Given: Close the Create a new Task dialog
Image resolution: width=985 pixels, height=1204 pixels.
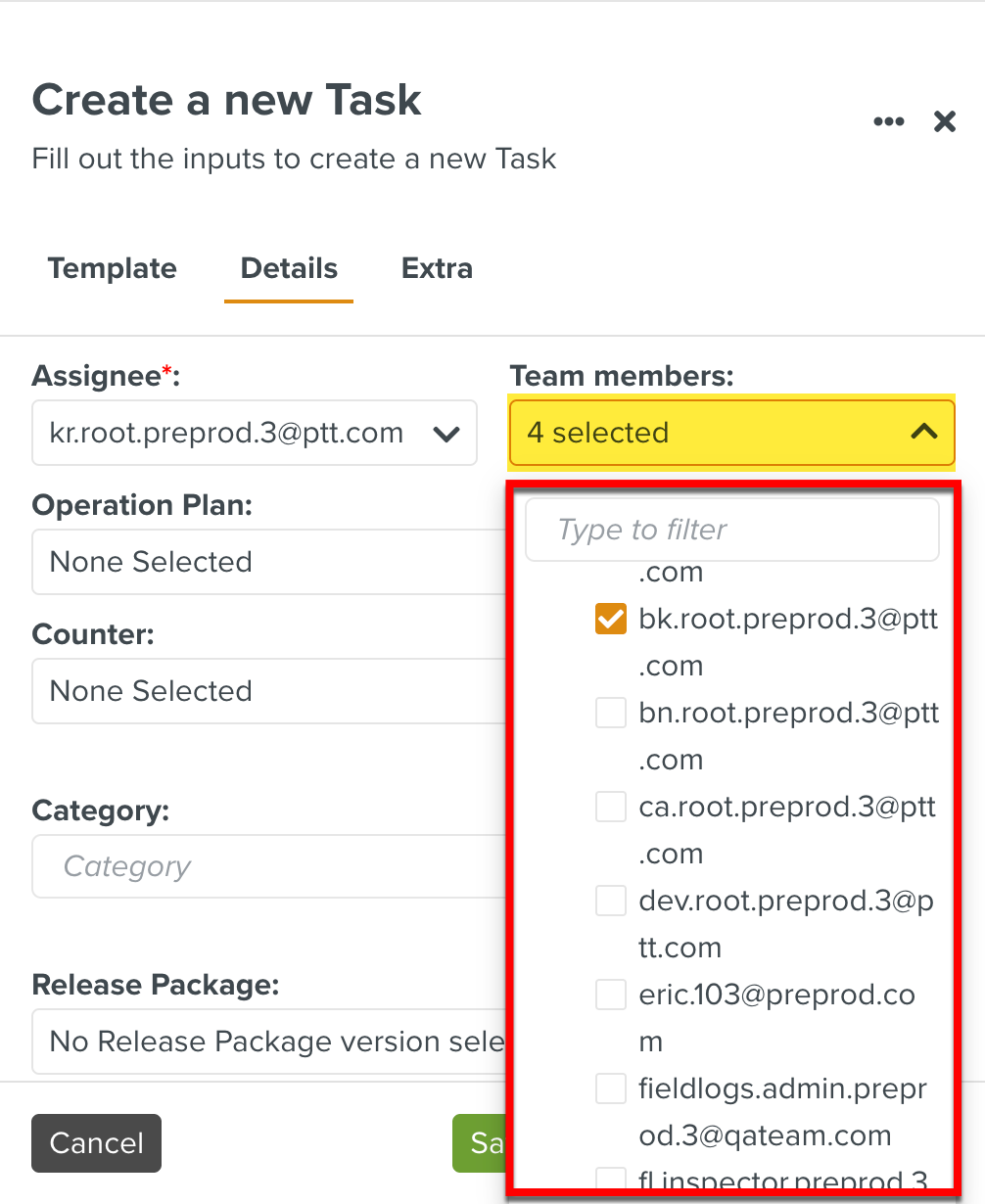Looking at the screenshot, I should click(x=944, y=121).
